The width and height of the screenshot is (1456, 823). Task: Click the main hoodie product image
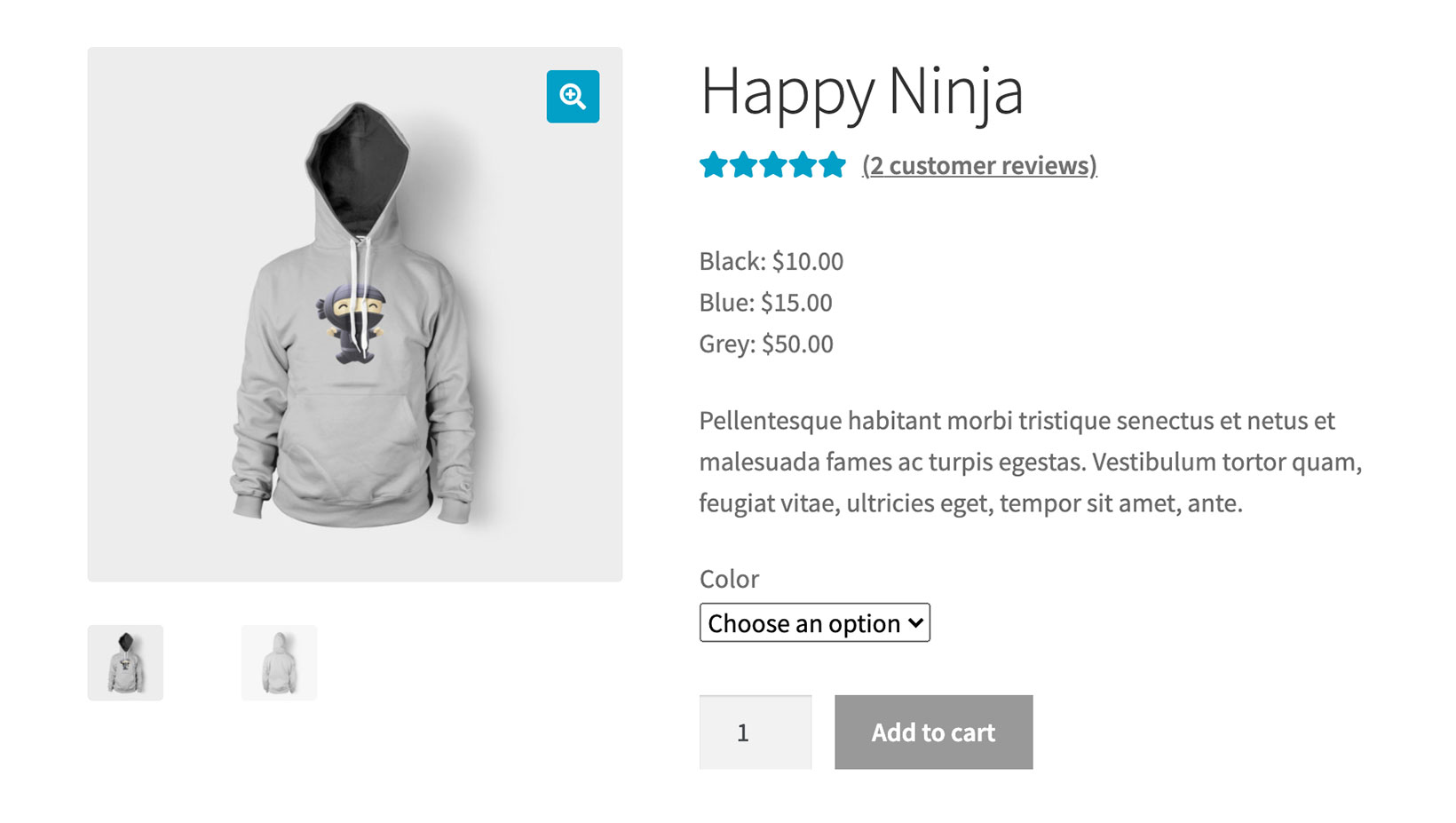click(354, 314)
